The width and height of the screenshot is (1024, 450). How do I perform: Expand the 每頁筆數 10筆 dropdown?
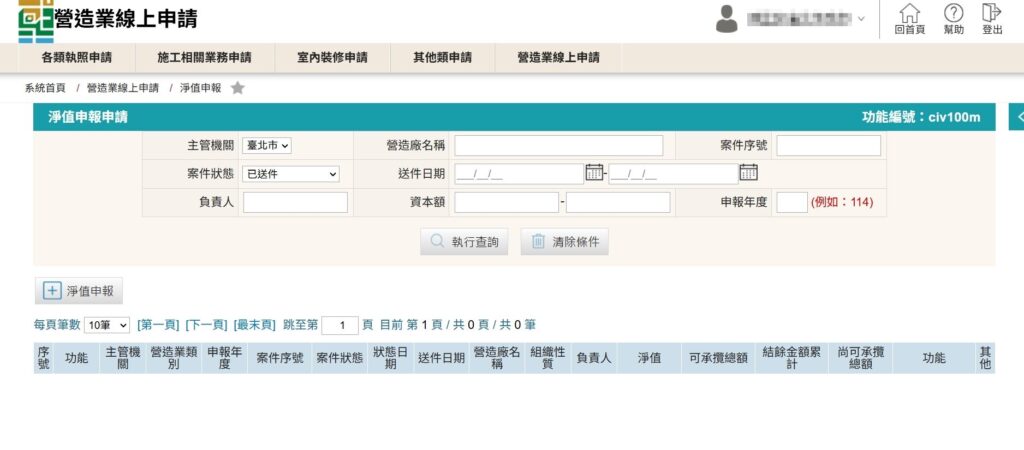(107, 325)
